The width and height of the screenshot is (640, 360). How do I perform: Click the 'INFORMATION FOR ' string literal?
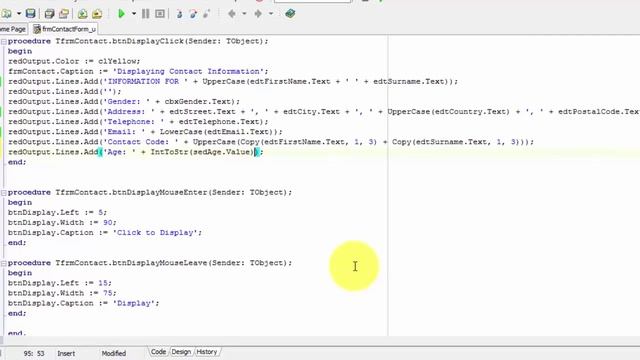coord(145,82)
